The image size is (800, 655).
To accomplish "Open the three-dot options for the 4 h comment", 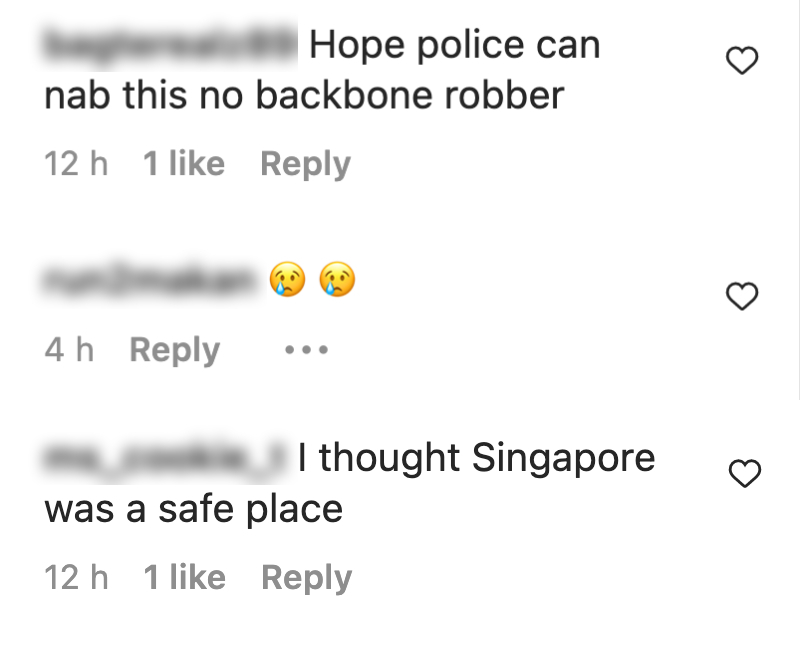I will coord(306,350).
